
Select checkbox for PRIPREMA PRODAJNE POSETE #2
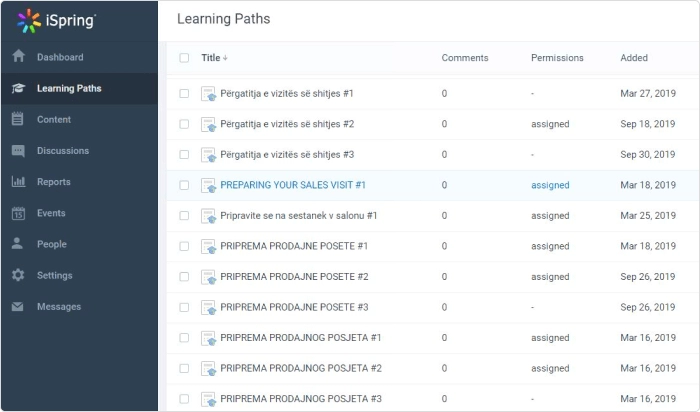coord(184,277)
